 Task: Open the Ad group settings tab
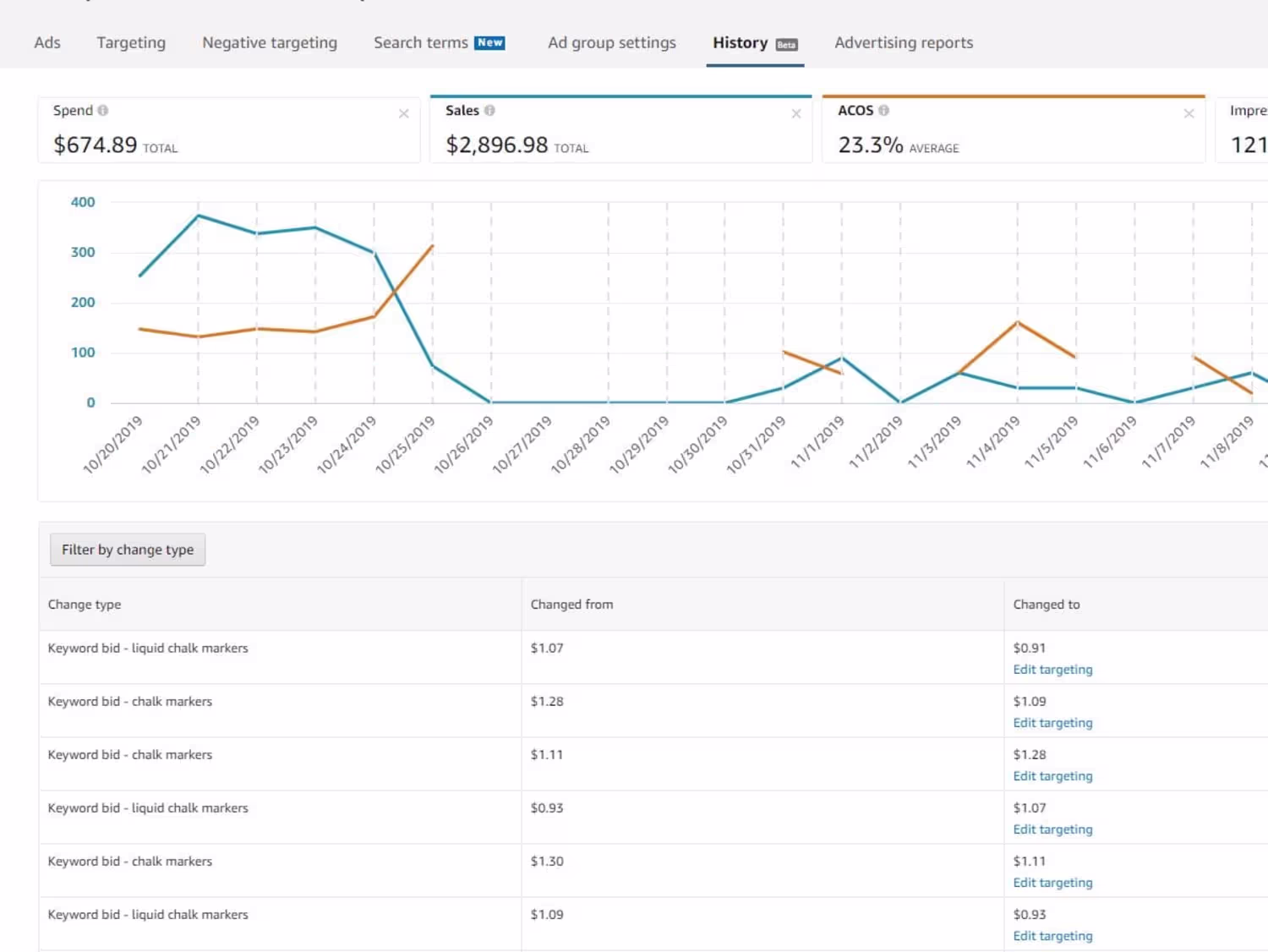tap(612, 43)
